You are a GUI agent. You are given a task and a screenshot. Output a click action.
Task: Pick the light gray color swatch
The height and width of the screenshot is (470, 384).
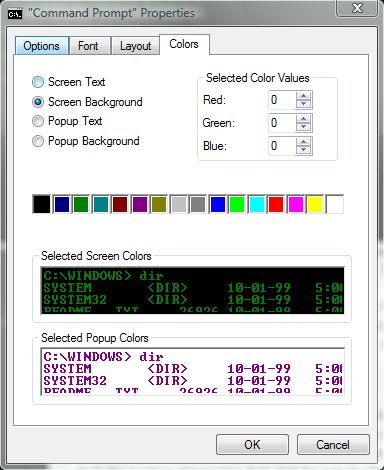click(x=179, y=204)
